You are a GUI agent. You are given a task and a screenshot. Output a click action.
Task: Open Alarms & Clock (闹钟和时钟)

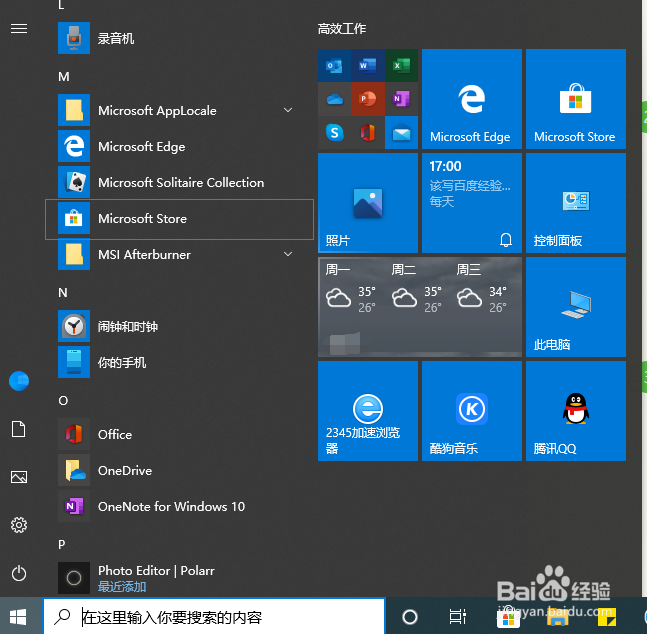tap(177, 326)
